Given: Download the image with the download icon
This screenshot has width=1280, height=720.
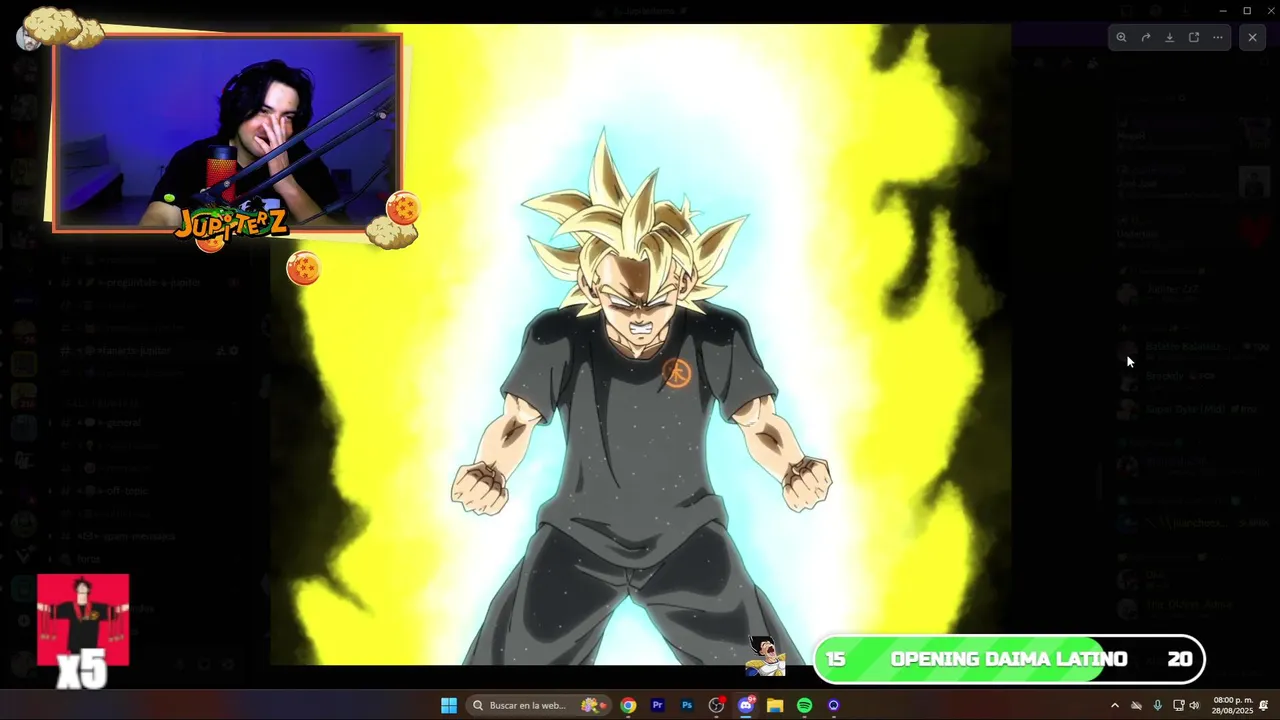Looking at the screenshot, I should (1169, 37).
